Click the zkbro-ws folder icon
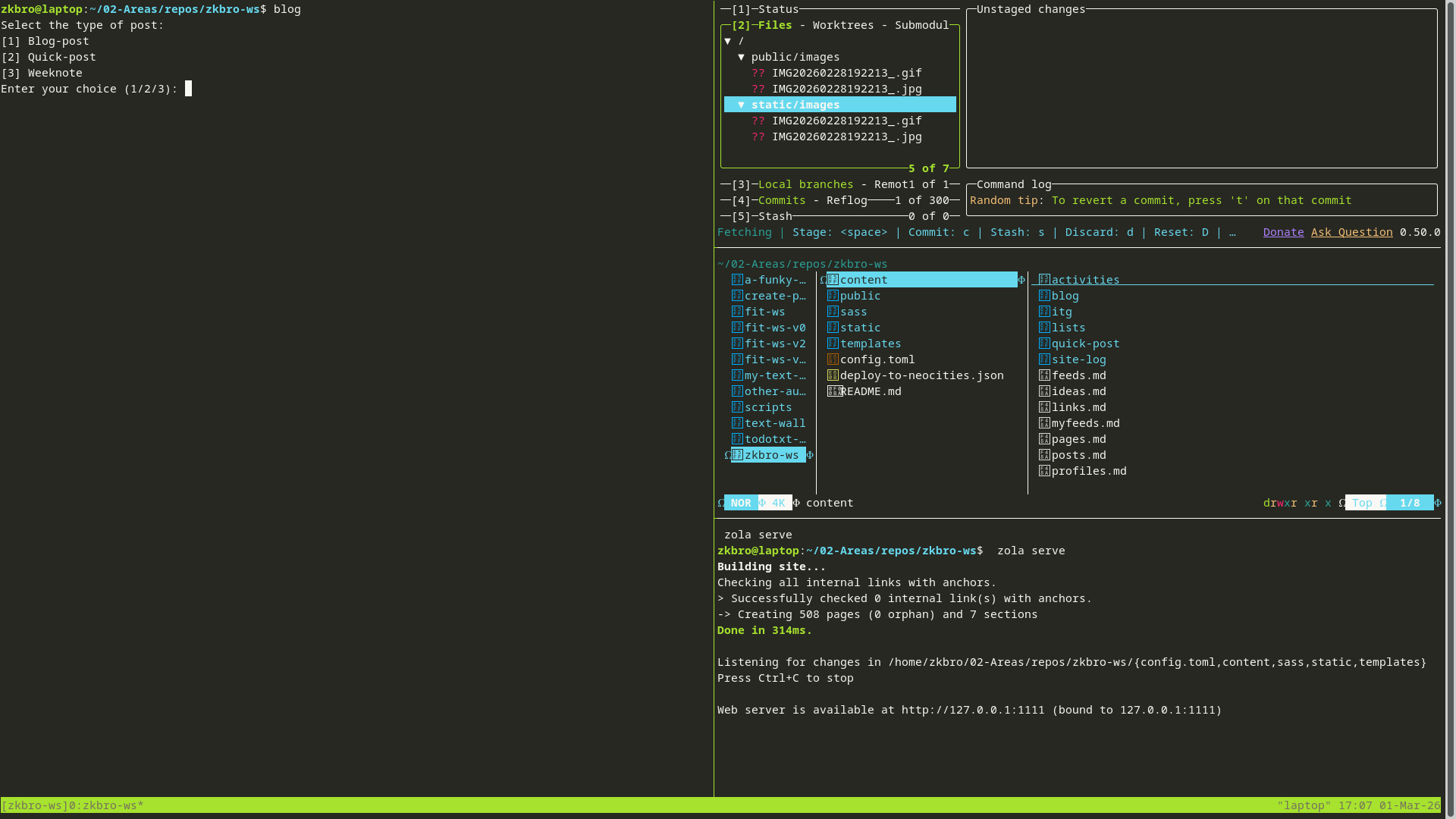The height and width of the screenshot is (819, 1456). tap(737, 455)
